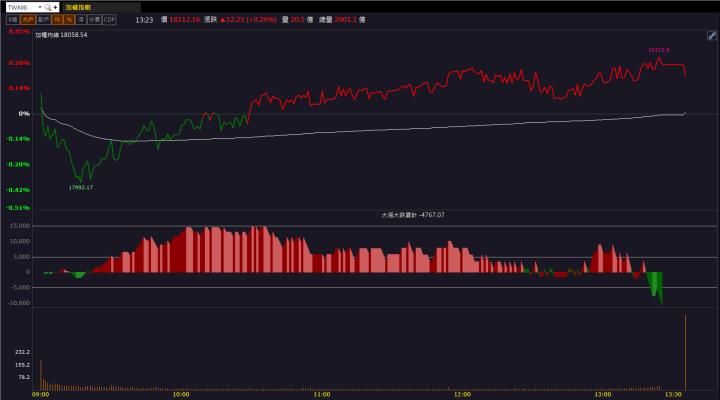Viewport: 720px width, 400px height.
Task: Click the 加權均線 18058.54 legend label
Action: tap(62, 34)
